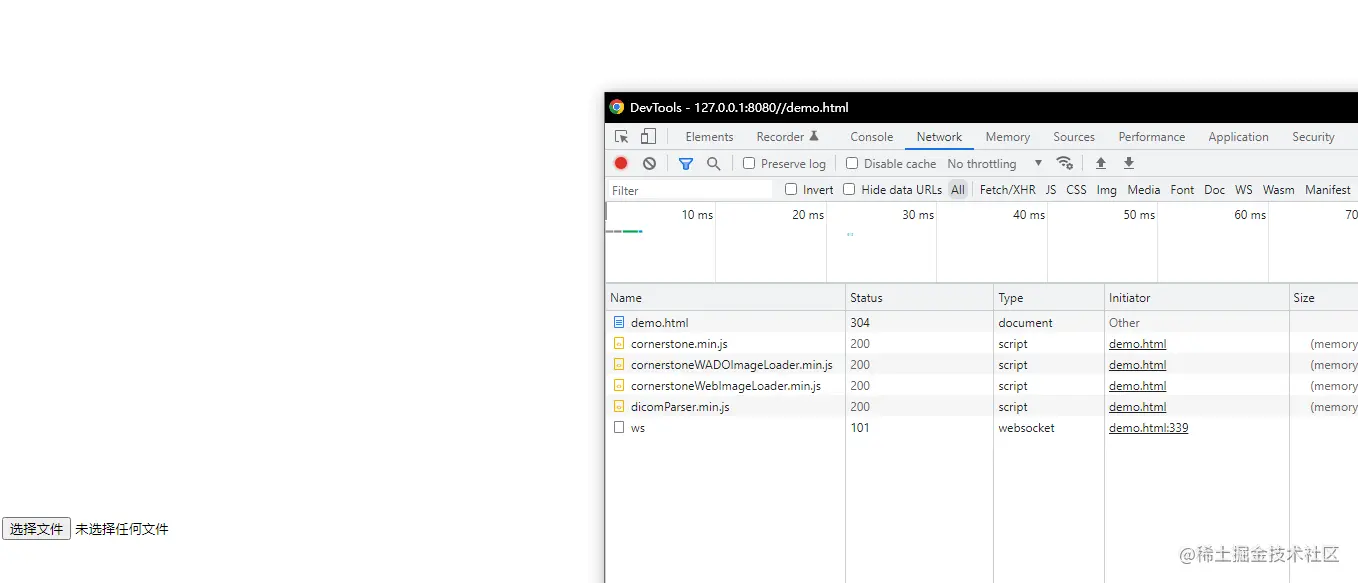Export HAR file download icon

pyautogui.click(x=1129, y=163)
